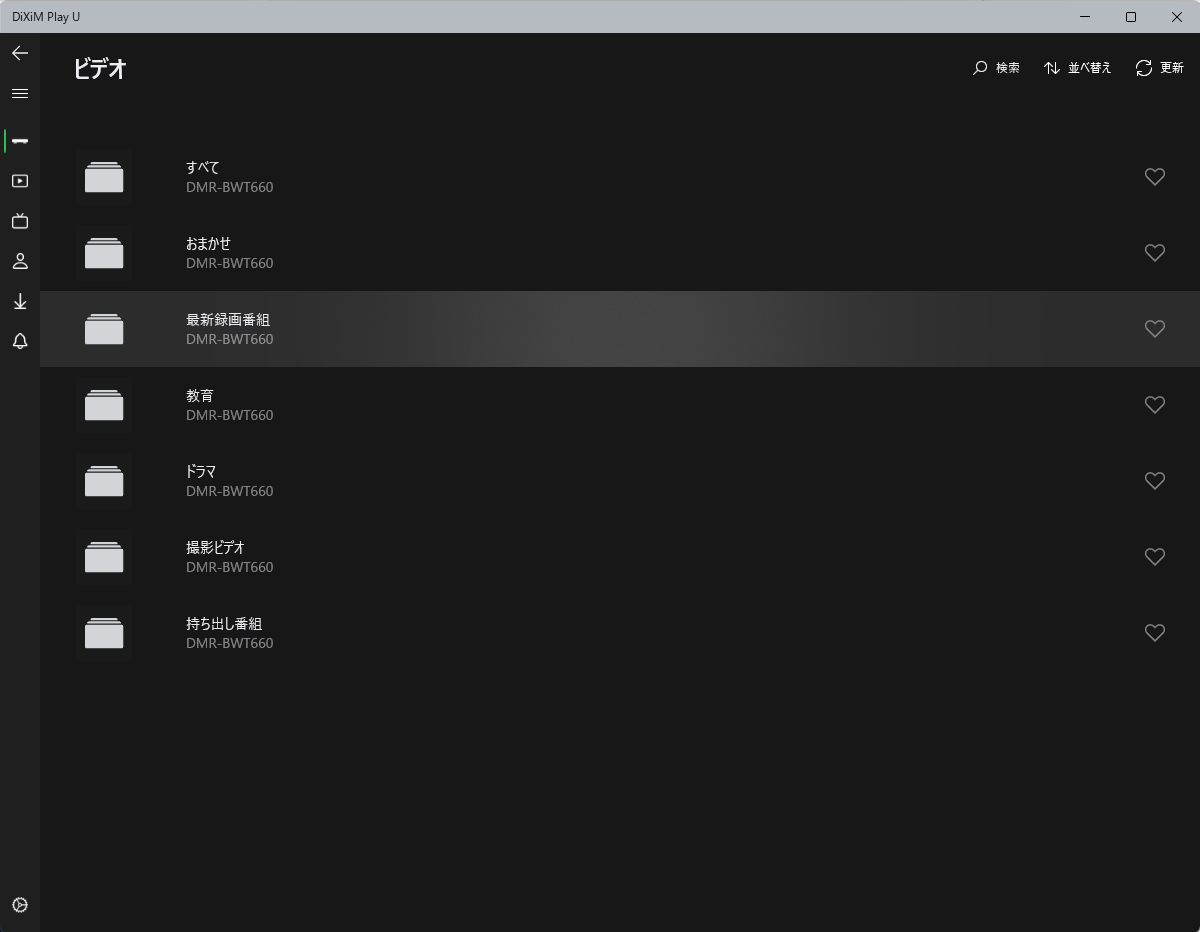Open the downloads sidebar icon
The height and width of the screenshot is (932, 1200).
pyautogui.click(x=20, y=302)
